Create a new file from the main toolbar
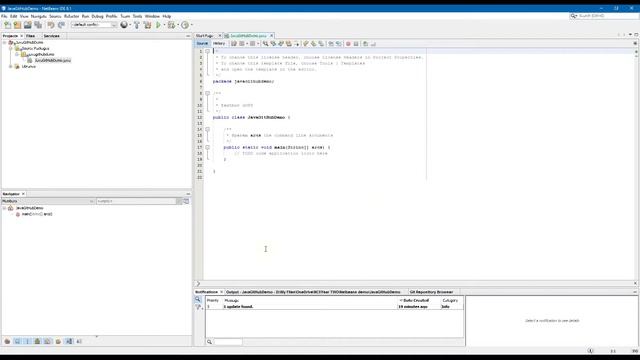The width and height of the screenshot is (640, 360). tap(7, 25)
